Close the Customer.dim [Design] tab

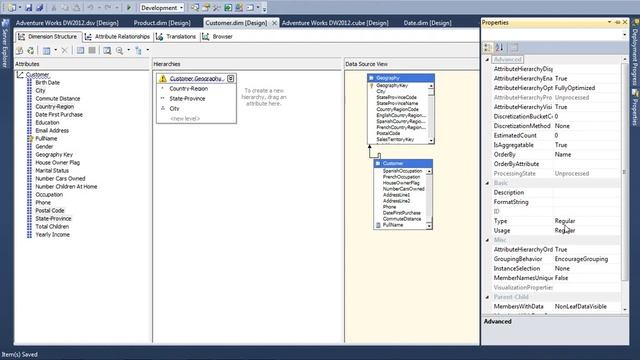pos(275,23)
